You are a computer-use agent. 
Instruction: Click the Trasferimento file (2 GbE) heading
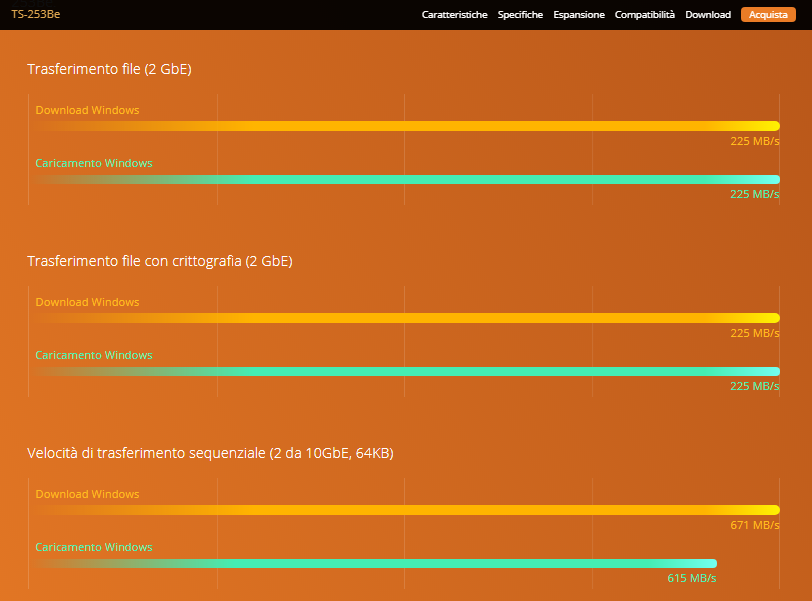click(109, 69)
